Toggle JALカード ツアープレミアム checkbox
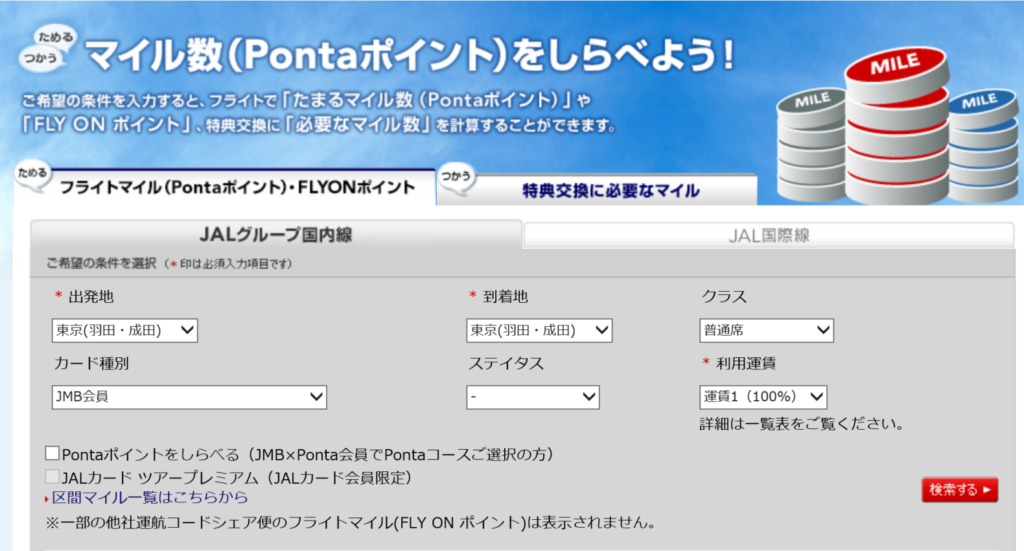The image size is (1024, 551). (52, 477)
